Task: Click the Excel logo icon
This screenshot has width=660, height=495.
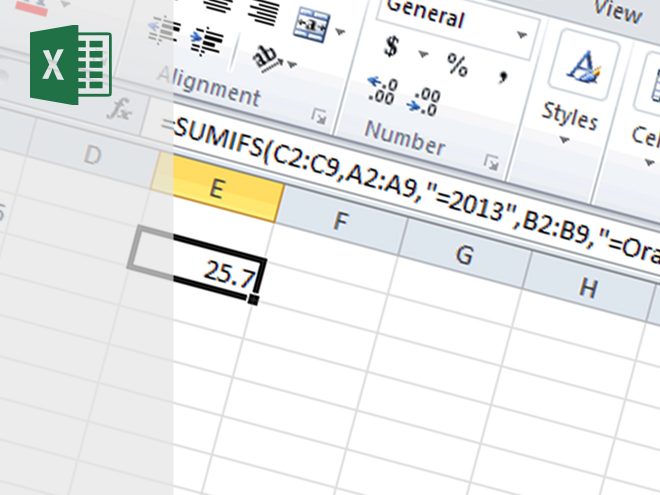Action: 70,65
